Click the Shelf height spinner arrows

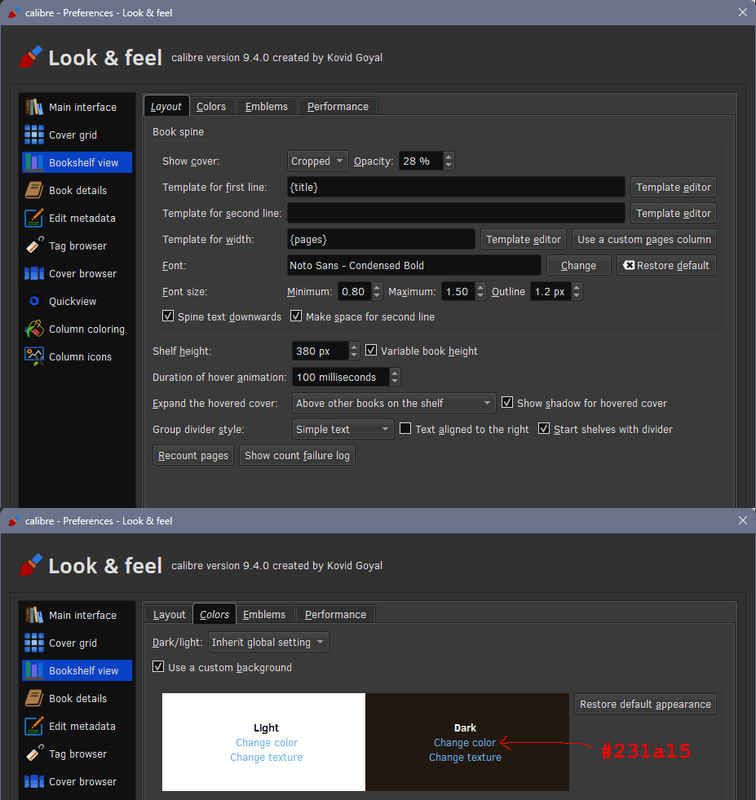(x=354, y=351)
